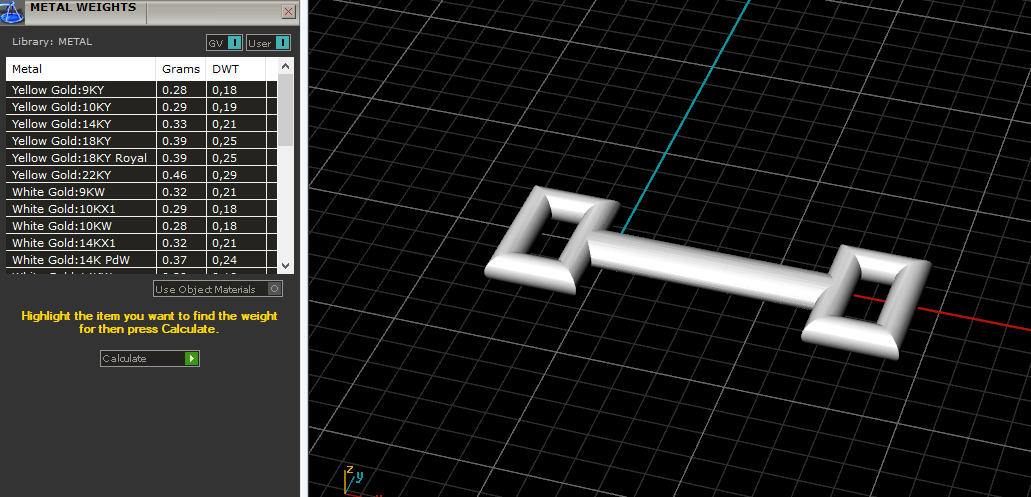1031x497 pixels.
Task: Toggle Use Object Materials option
Action: 218,289
